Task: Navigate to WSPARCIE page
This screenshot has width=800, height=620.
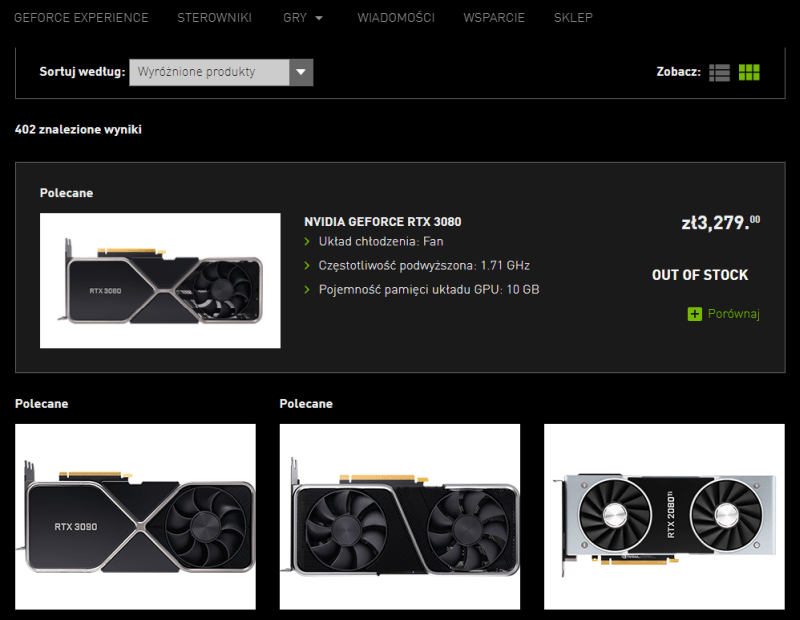Action: point(494,18)
